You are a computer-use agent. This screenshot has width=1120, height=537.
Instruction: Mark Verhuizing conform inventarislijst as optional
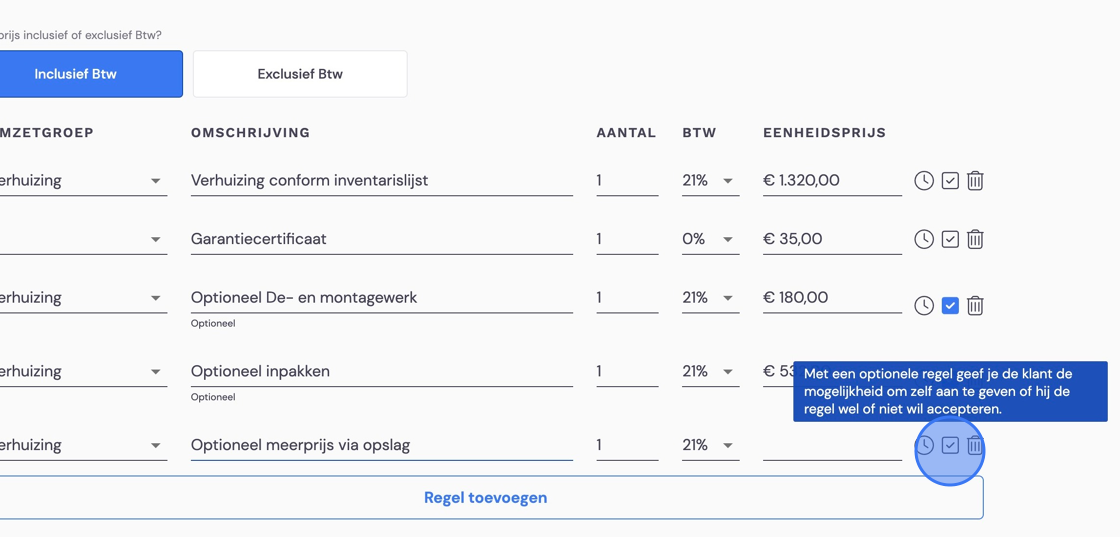pos(950,181)
